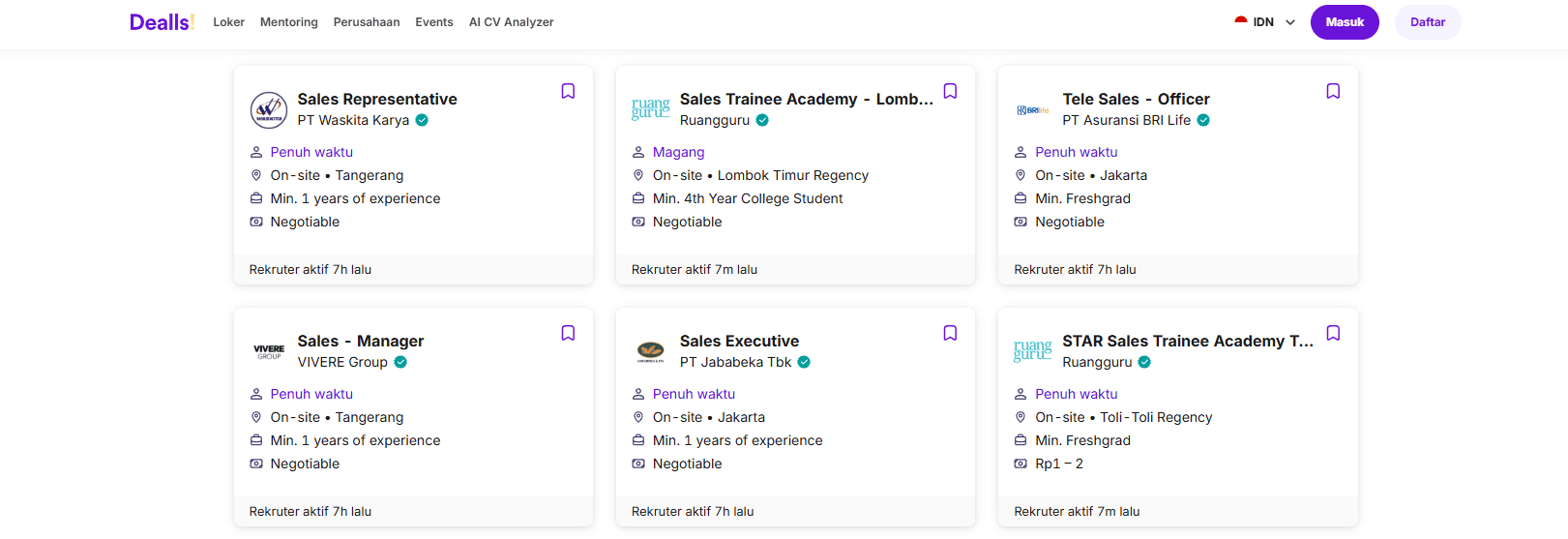The image size is (1568, 539).
Task: Click salary icon beside Rp1 – 2
Action: coord(1021,464)
